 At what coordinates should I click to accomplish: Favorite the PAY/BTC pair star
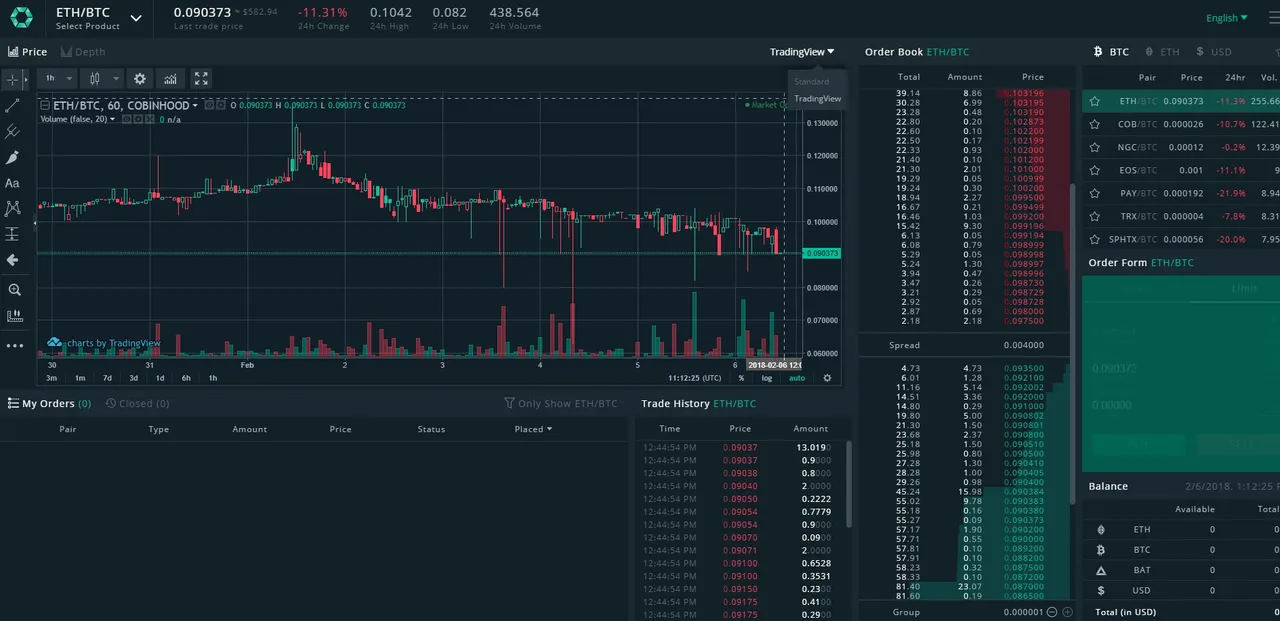[1095, 193]
